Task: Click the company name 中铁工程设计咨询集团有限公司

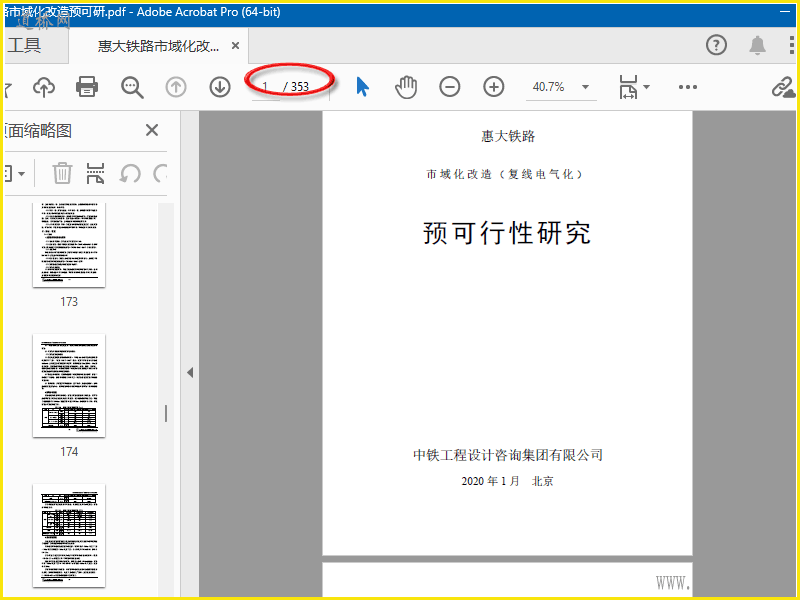Action: pos(508,455)
